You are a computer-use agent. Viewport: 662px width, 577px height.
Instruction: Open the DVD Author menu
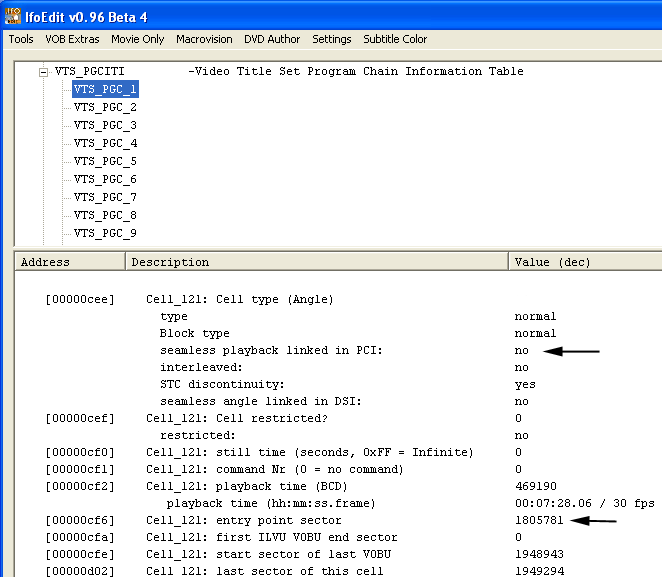(272, 40)
